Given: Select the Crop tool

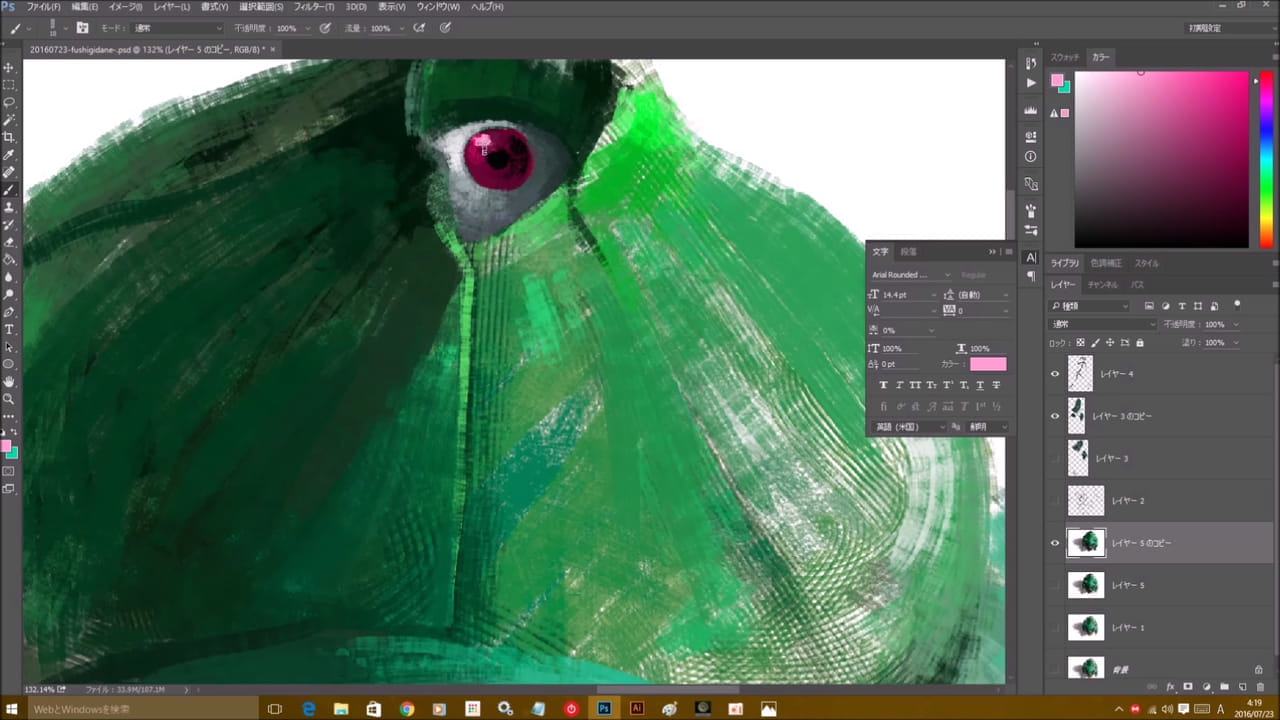Looking at the screenshot, I should [9, 137].
